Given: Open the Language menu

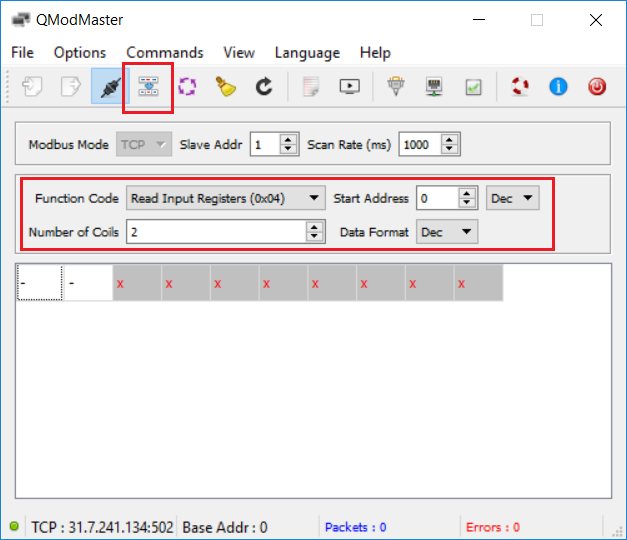Looking at the screenshot, I should click(x=307, y=53).
